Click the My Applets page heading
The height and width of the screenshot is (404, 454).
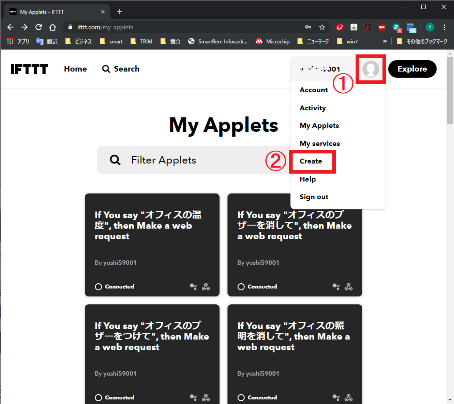[223, 126]
